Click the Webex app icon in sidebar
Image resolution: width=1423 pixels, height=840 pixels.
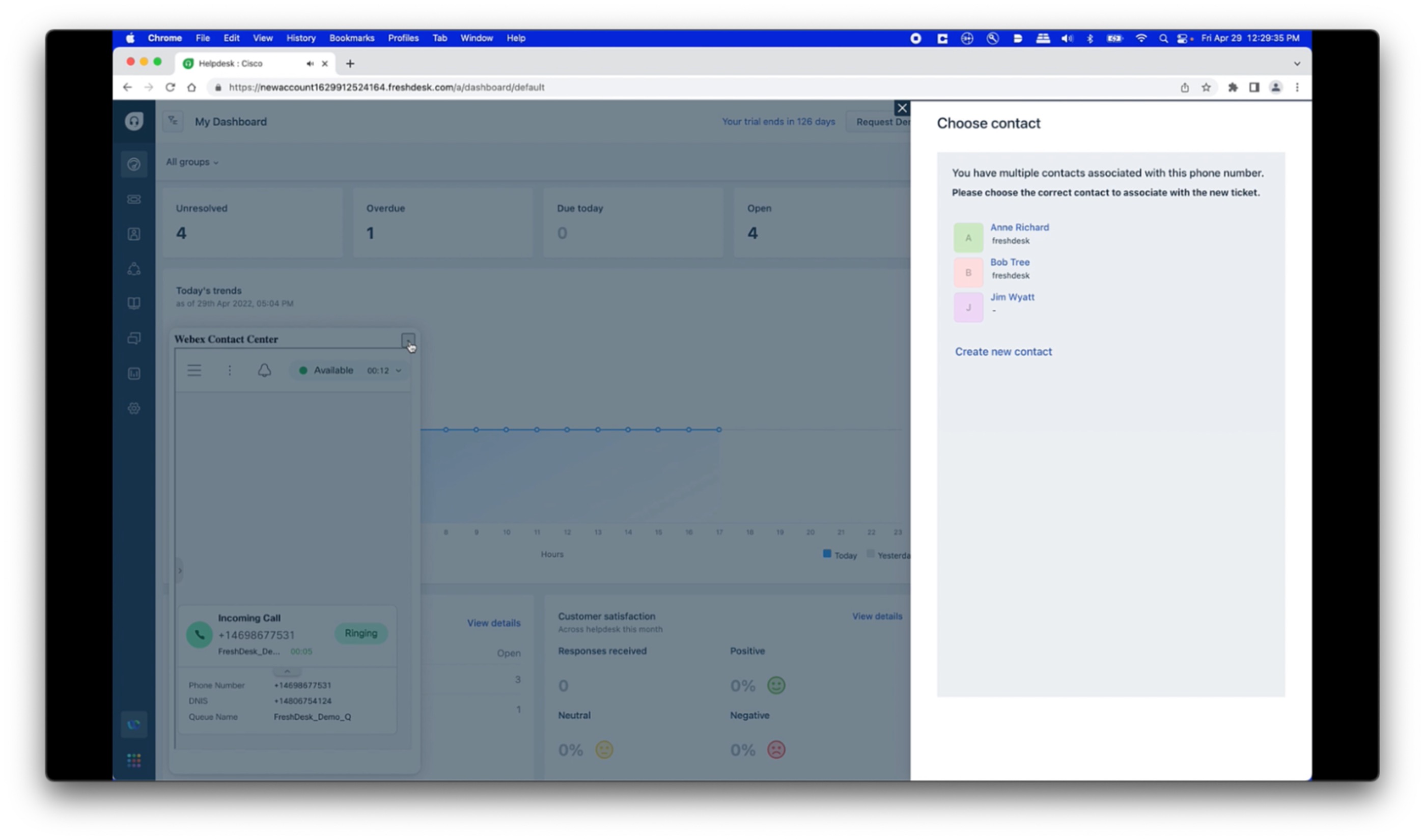coord(134,725)
